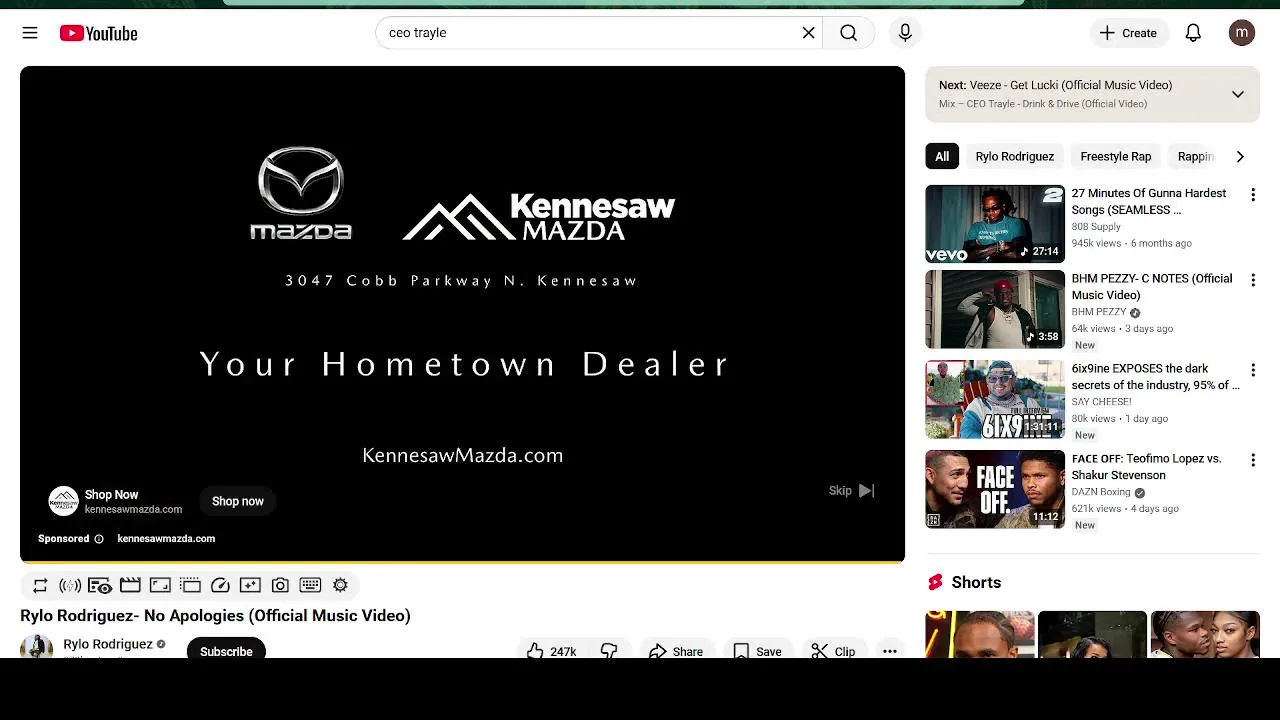Show more filter chips with right arrow
Viewport: 1280px width, 720px height.
(x=1240, y=156)
